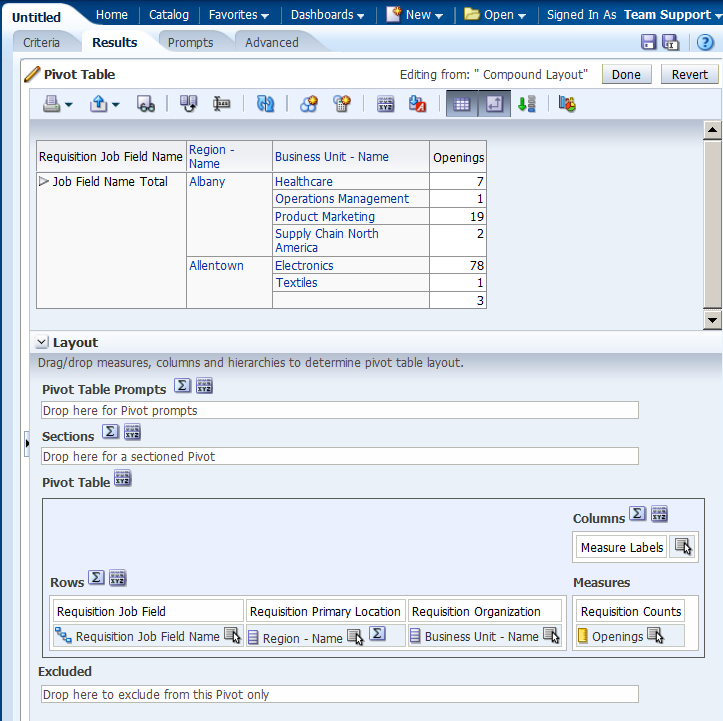Click the new group icon
This screenshot has width=723, height=721.
tap(309, 104)
